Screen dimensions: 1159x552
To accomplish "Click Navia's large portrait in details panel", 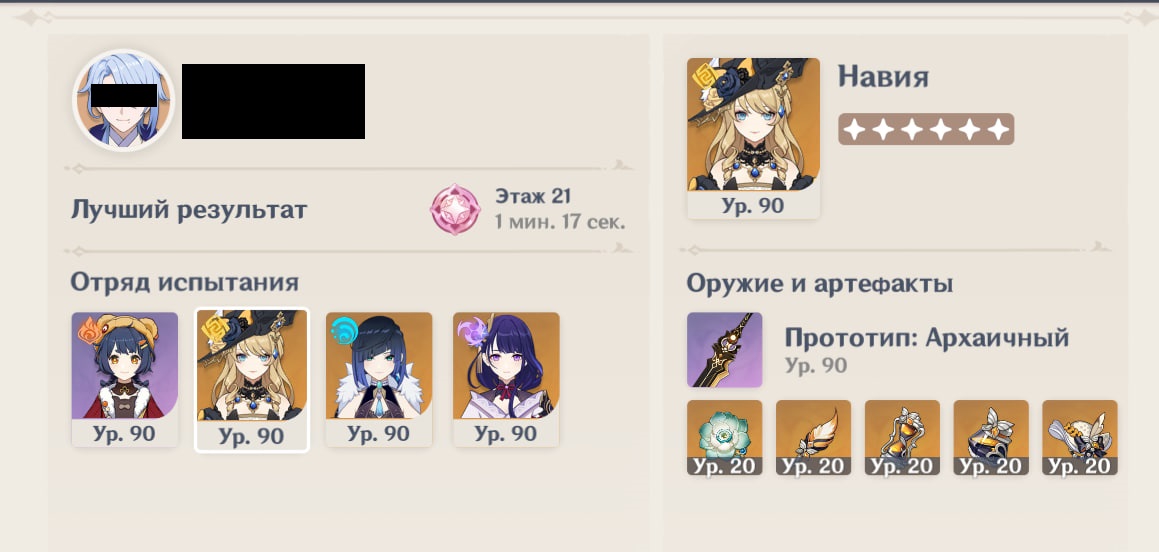I will click(x=753, y=138).
